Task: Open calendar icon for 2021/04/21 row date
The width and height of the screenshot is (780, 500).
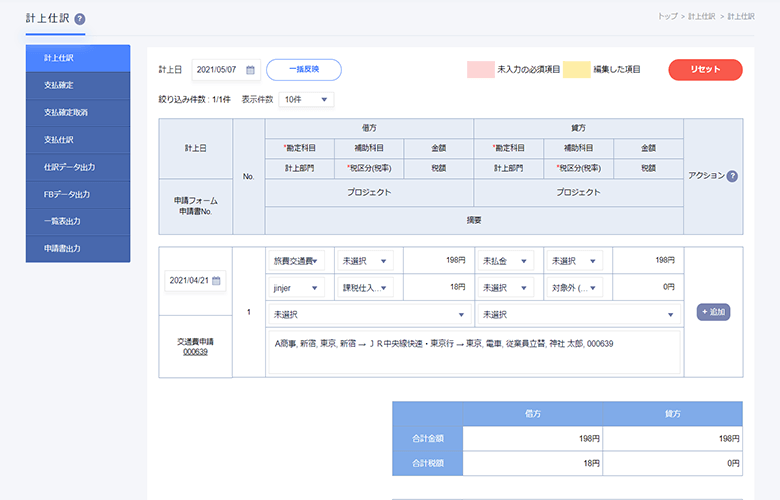Action: click(x=216, y=281)
